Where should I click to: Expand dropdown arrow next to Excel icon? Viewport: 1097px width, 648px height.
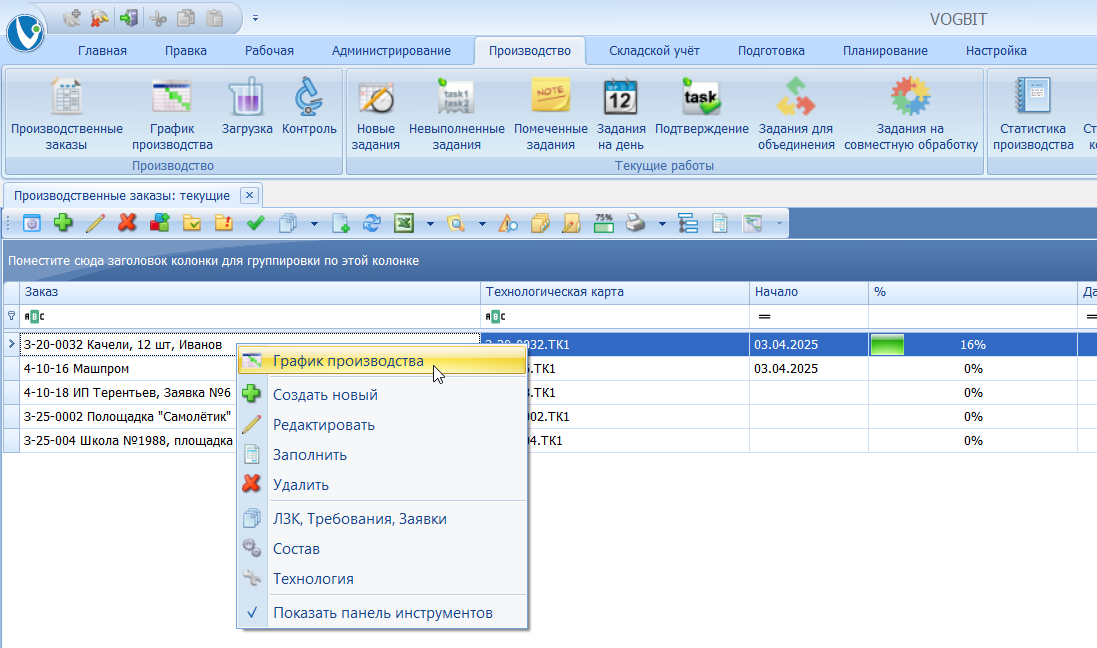point(430,224)
